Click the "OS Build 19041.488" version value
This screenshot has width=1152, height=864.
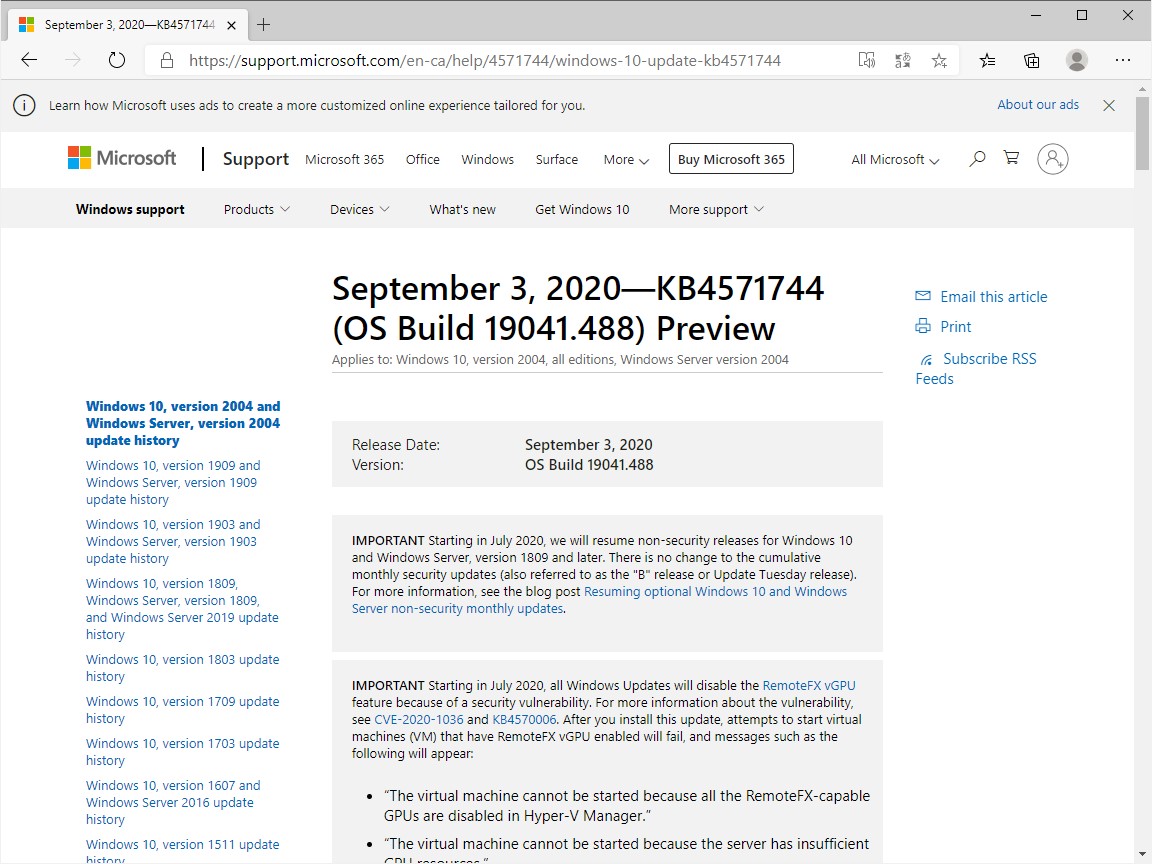588,465
